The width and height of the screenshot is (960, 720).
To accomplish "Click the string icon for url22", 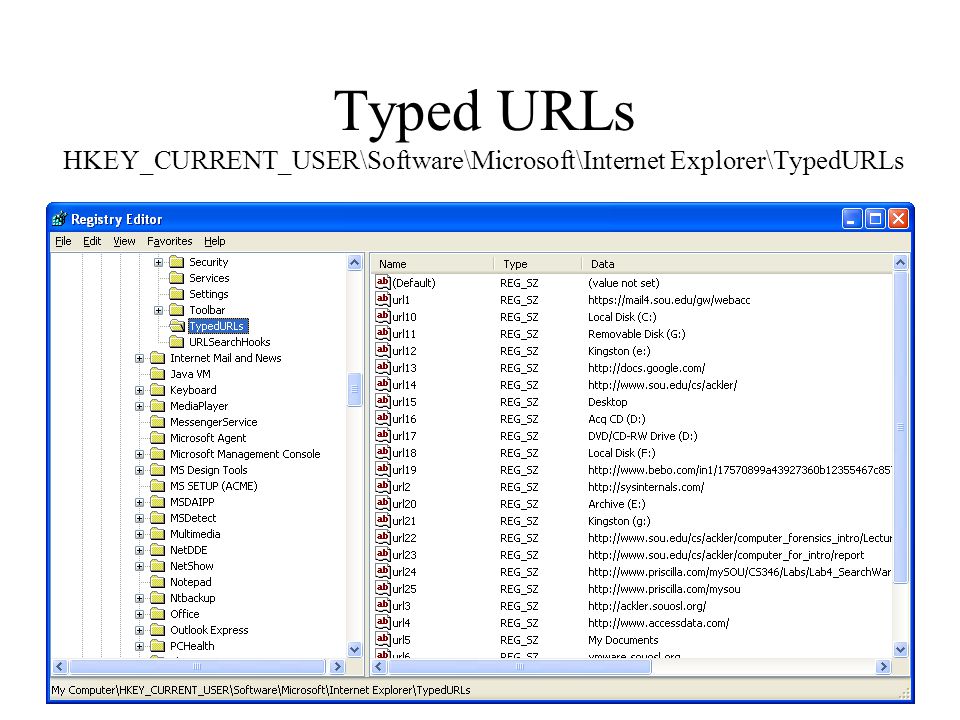I will tap(383, 538).
